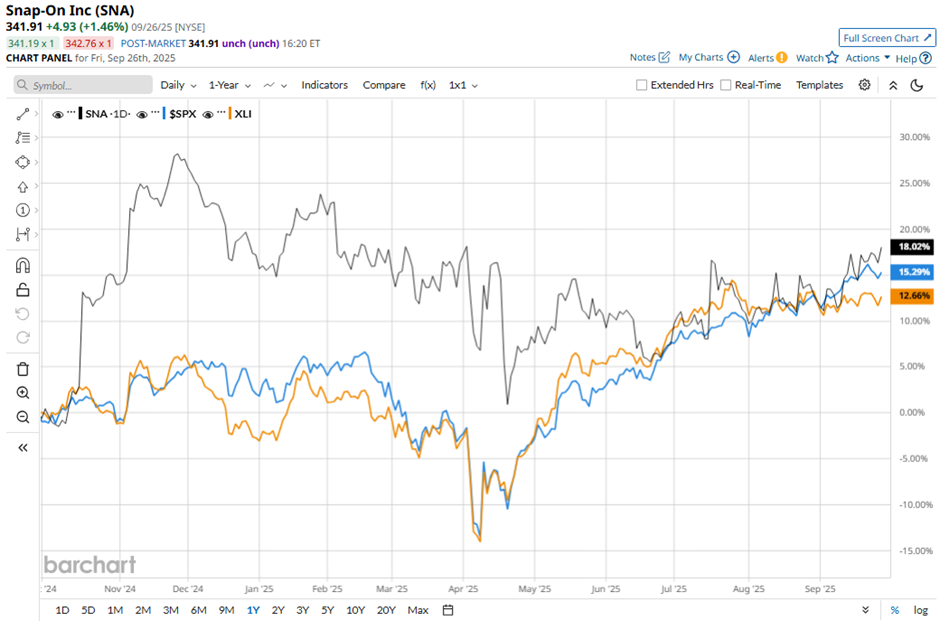Open SNA series options ellipsis

[71, 112]
